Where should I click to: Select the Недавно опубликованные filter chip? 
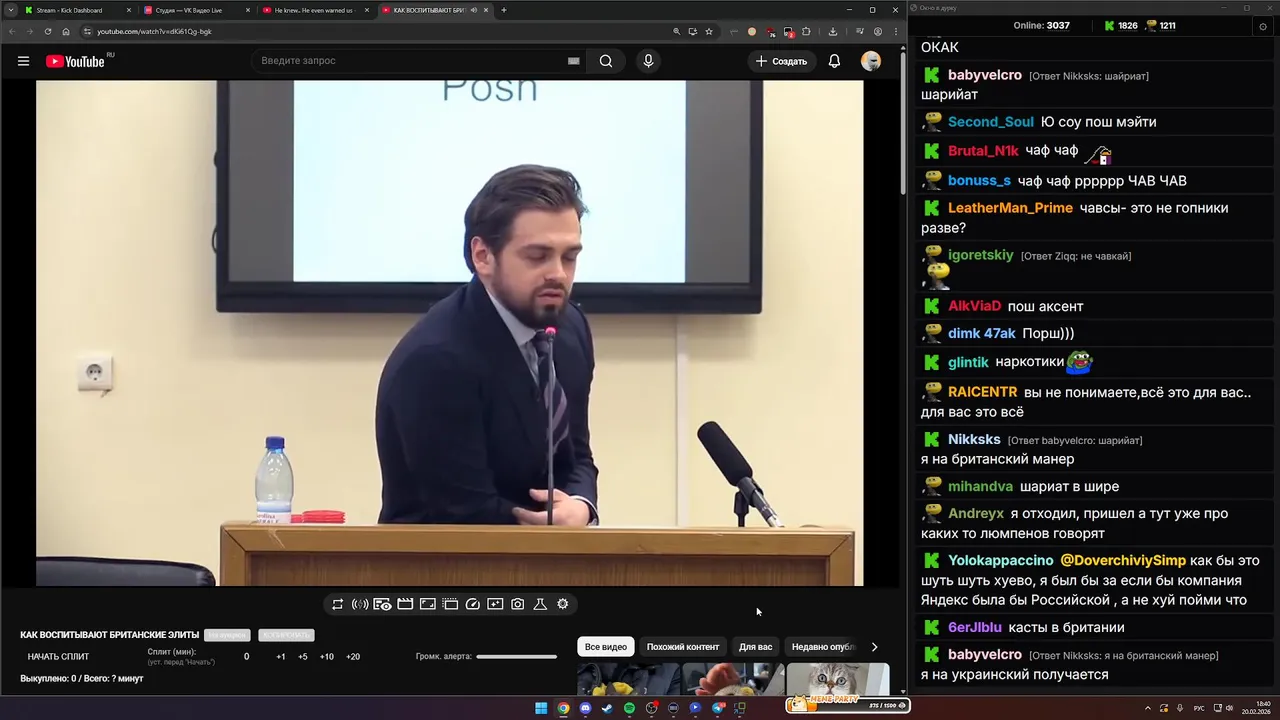tap(823, 647)
